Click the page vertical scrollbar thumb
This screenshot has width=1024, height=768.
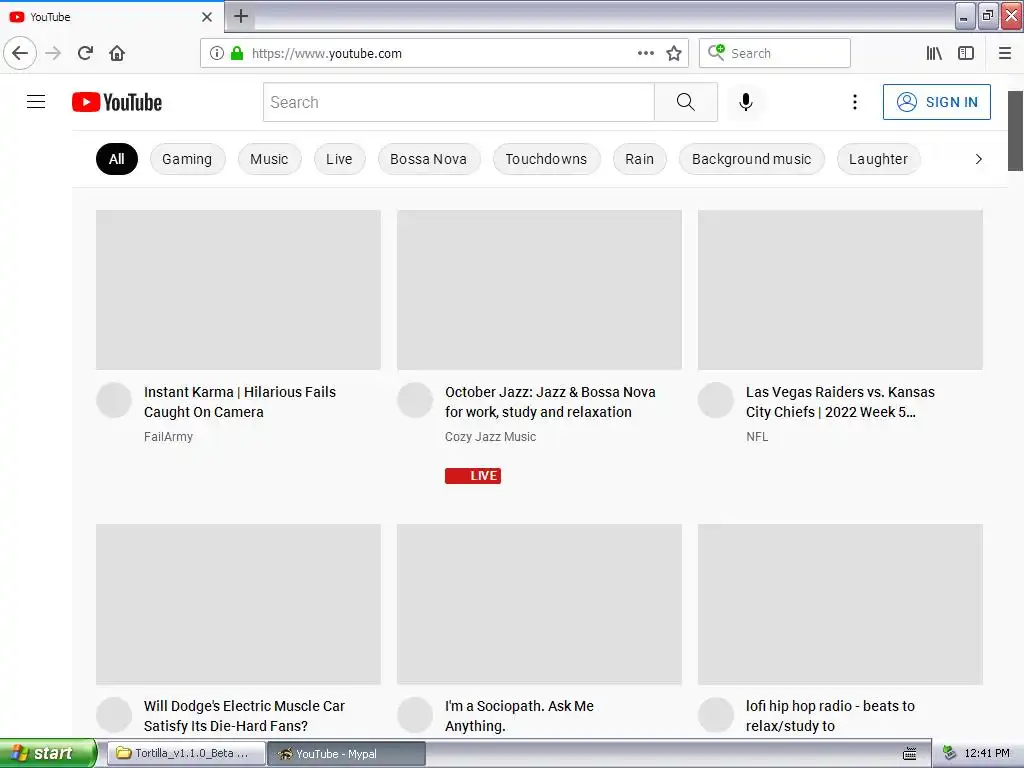tap(1015, 131)
